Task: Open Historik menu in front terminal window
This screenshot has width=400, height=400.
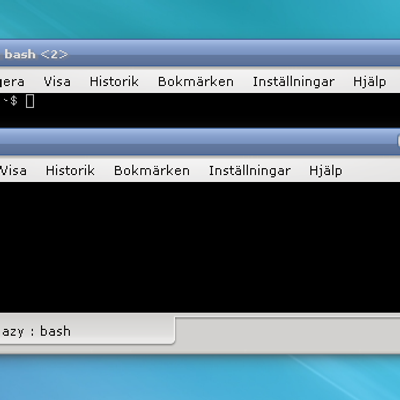Action: point(70,171)
